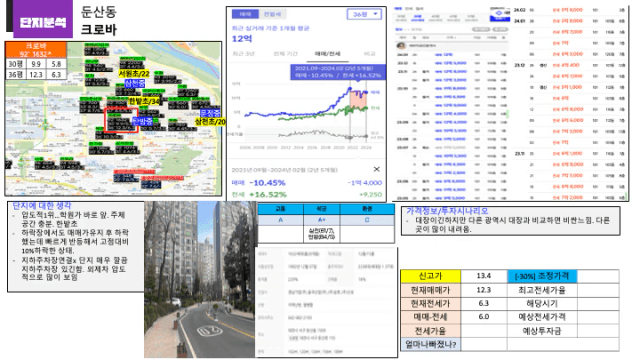
Task: Click the 삼천중 blue label on the map
Action: click(135, 84)
